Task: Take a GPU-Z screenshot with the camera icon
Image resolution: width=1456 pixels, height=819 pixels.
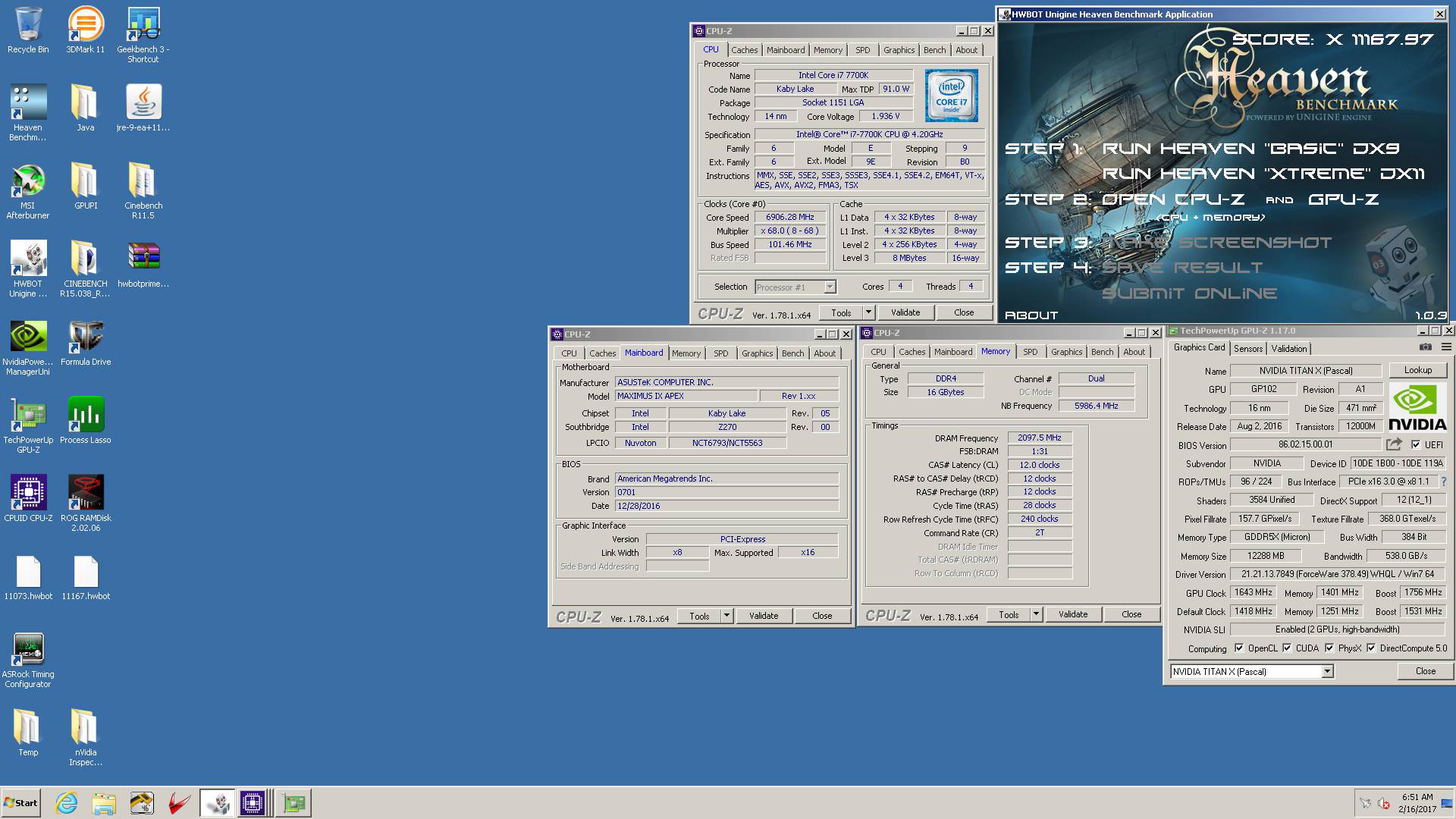Action: (1426, 347)
